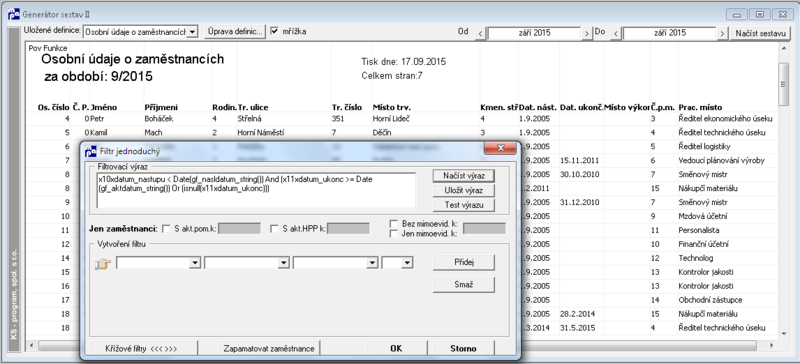Click the Příjmení column header
The height and width of the screenshot is (364, 800).
click(x=160, y=108)
